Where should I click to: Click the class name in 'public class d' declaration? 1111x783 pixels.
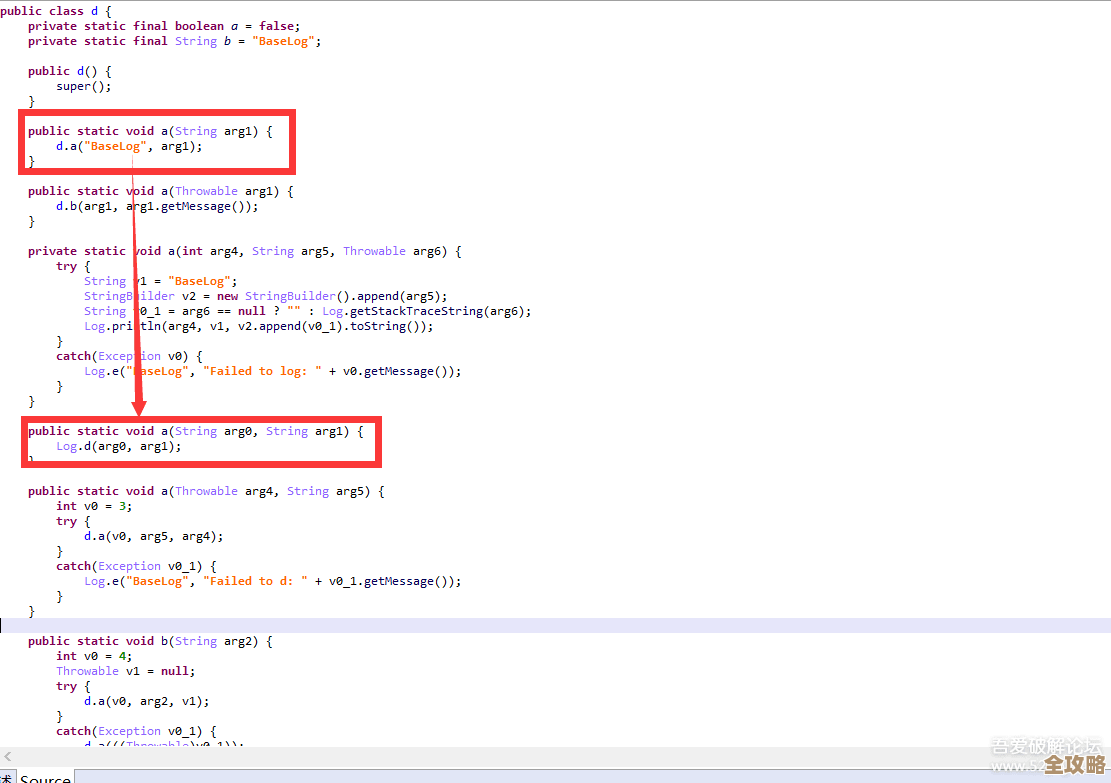[93, 11]
